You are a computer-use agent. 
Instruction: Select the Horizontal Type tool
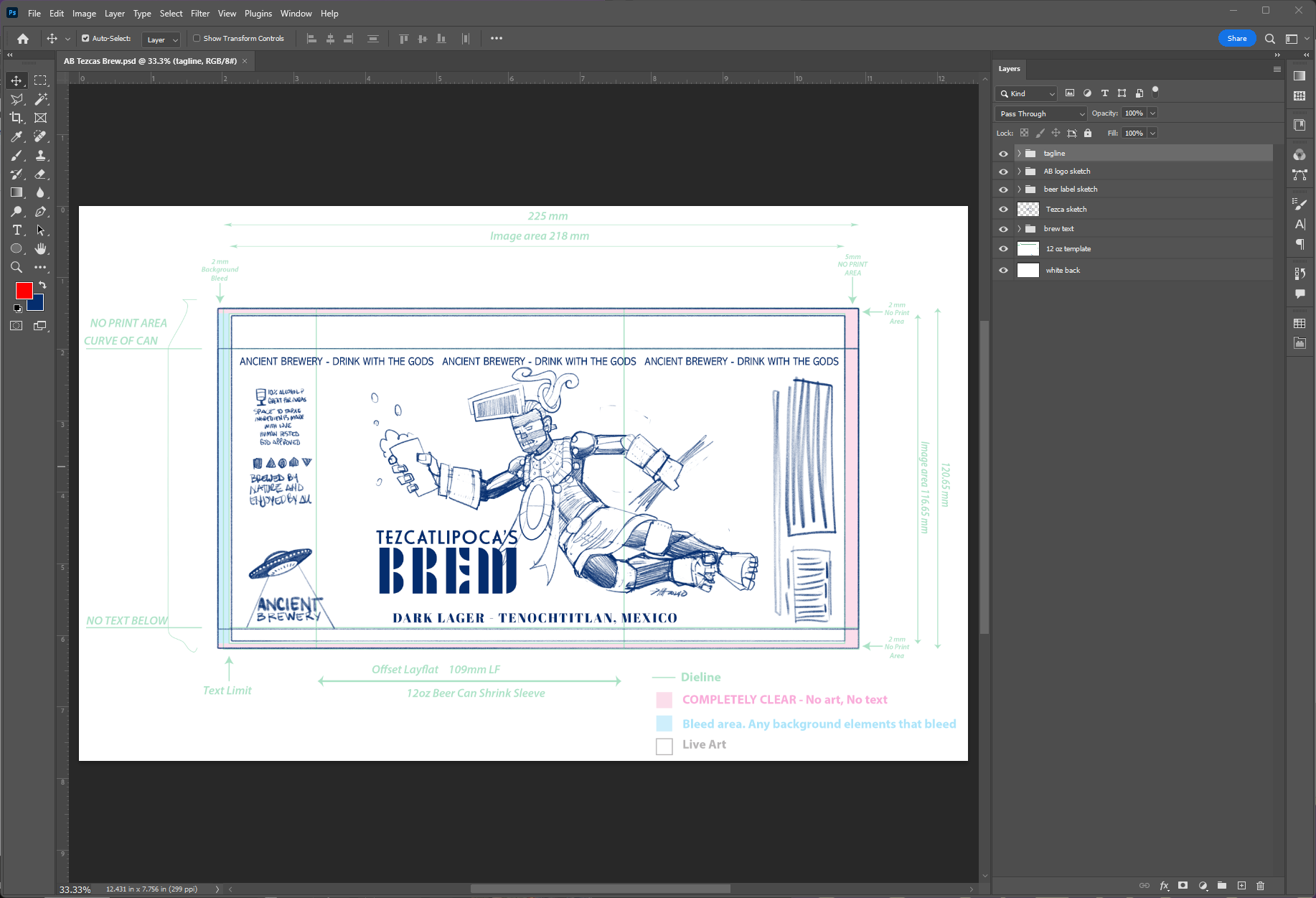[17, 230]
